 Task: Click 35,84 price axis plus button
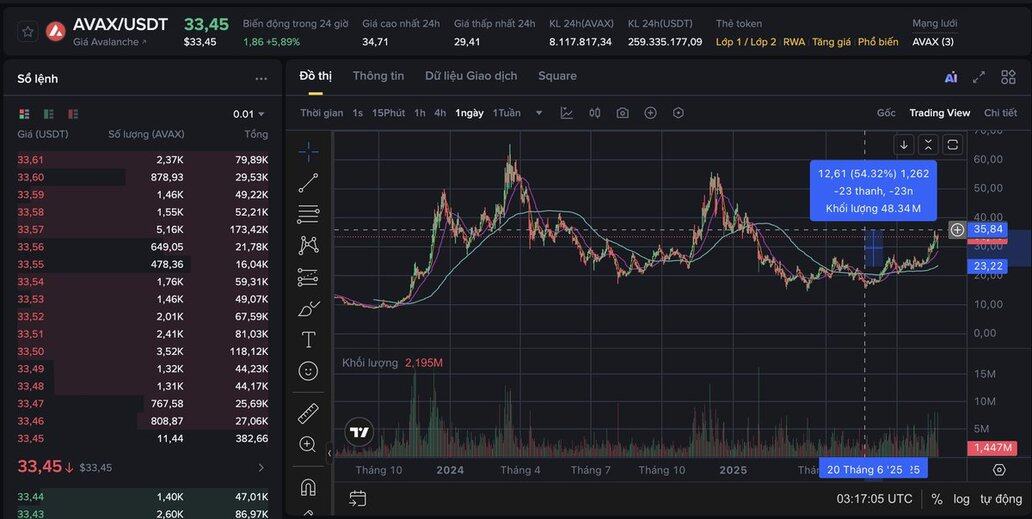(957, 230)
